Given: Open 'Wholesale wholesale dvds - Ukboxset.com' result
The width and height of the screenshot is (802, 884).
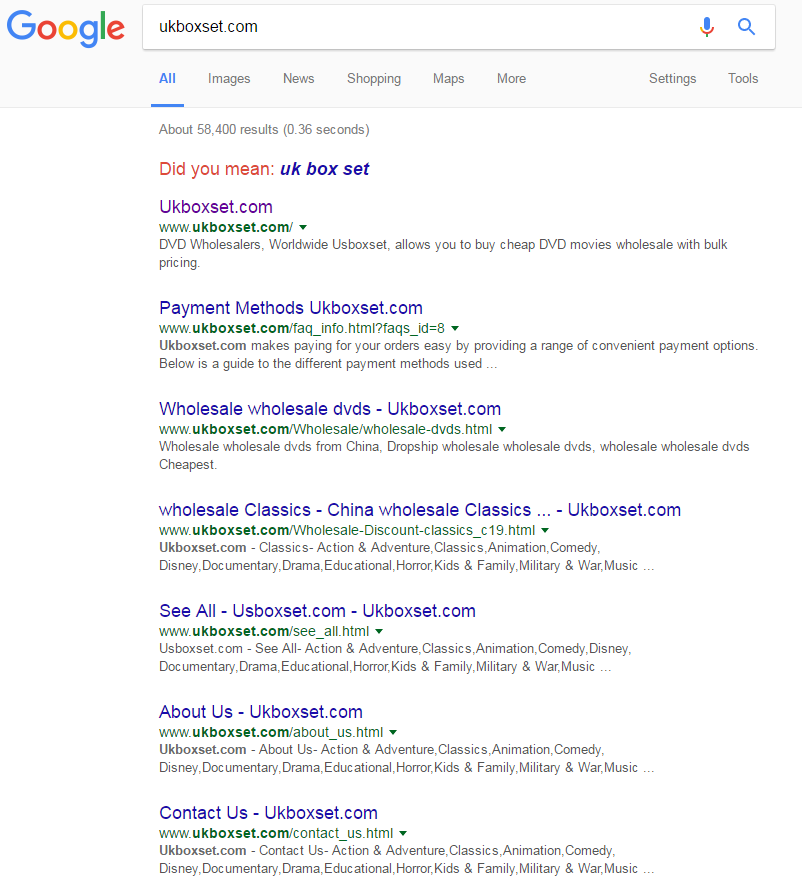Looking at the screenshot, I should click(330, 409).
